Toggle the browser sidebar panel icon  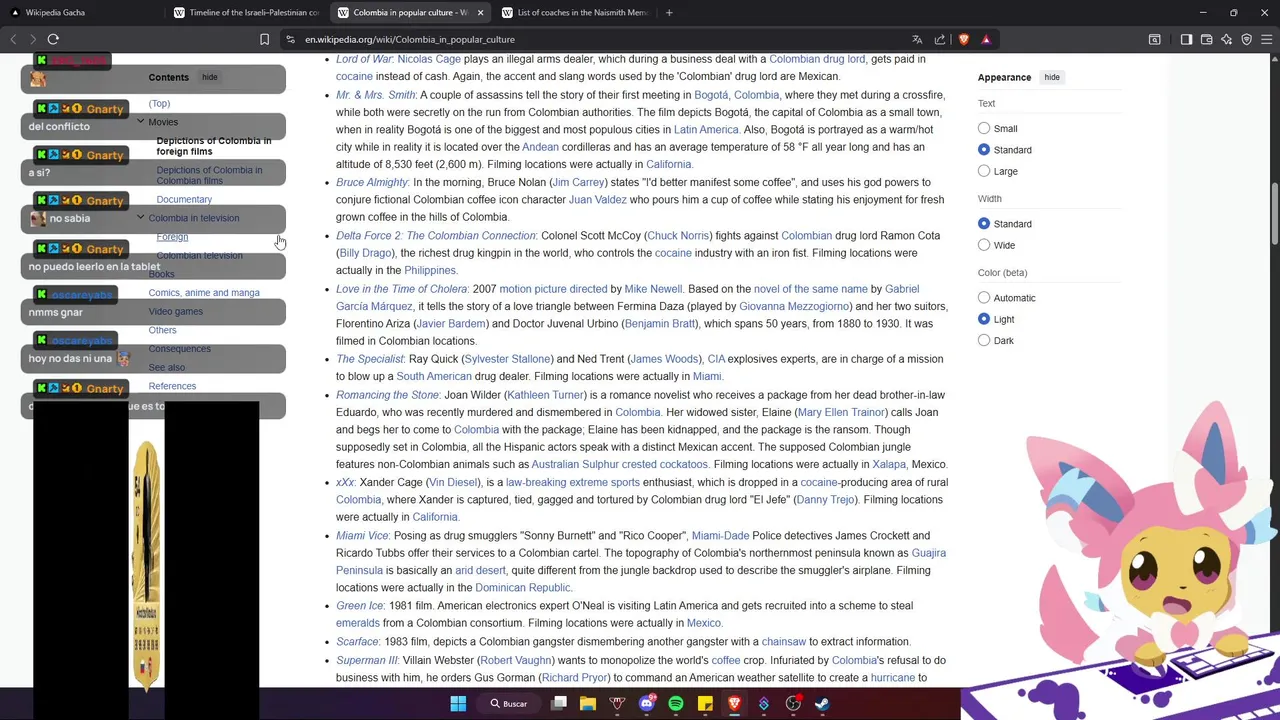[x=1186, y=39]
